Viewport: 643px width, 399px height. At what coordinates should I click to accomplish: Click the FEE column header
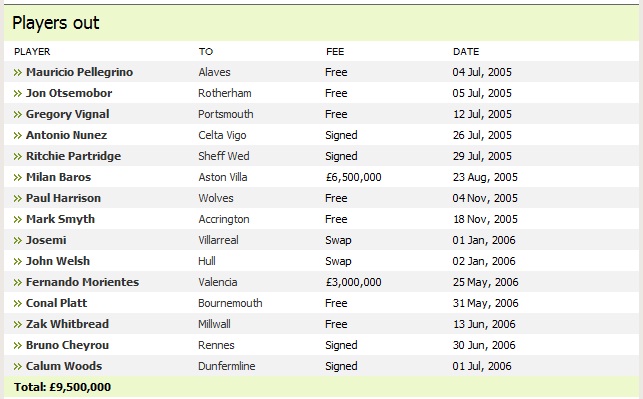[x=335, y=52]
